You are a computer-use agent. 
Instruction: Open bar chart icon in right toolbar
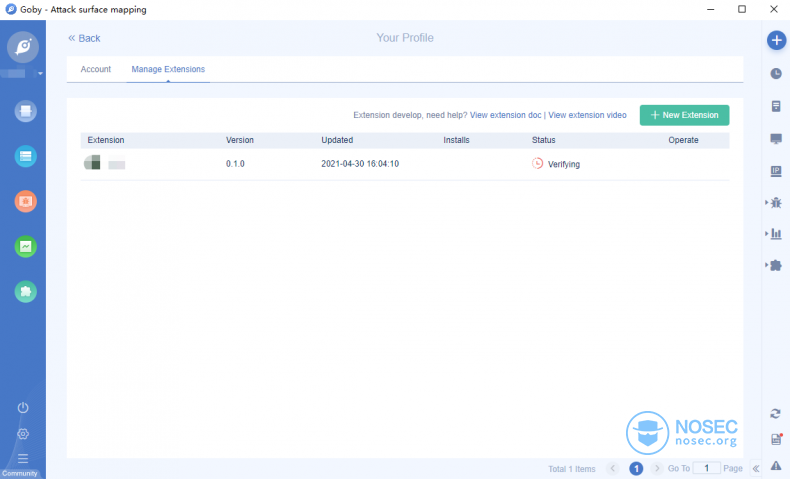[x=776, y=234]
